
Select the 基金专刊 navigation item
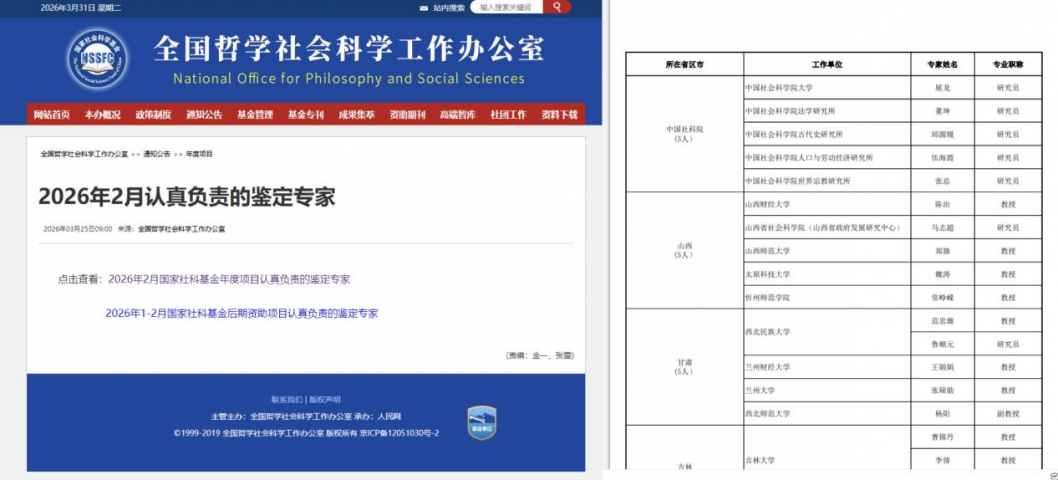coord(306,115)
